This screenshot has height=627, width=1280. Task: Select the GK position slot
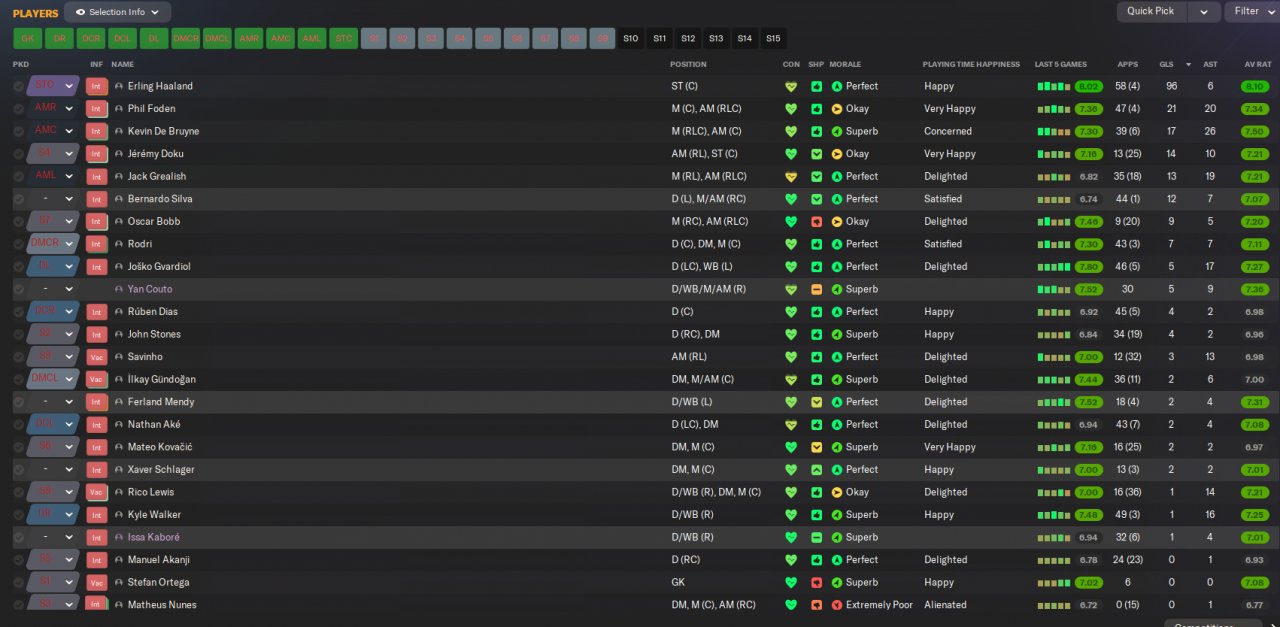[x=27, y=39]
